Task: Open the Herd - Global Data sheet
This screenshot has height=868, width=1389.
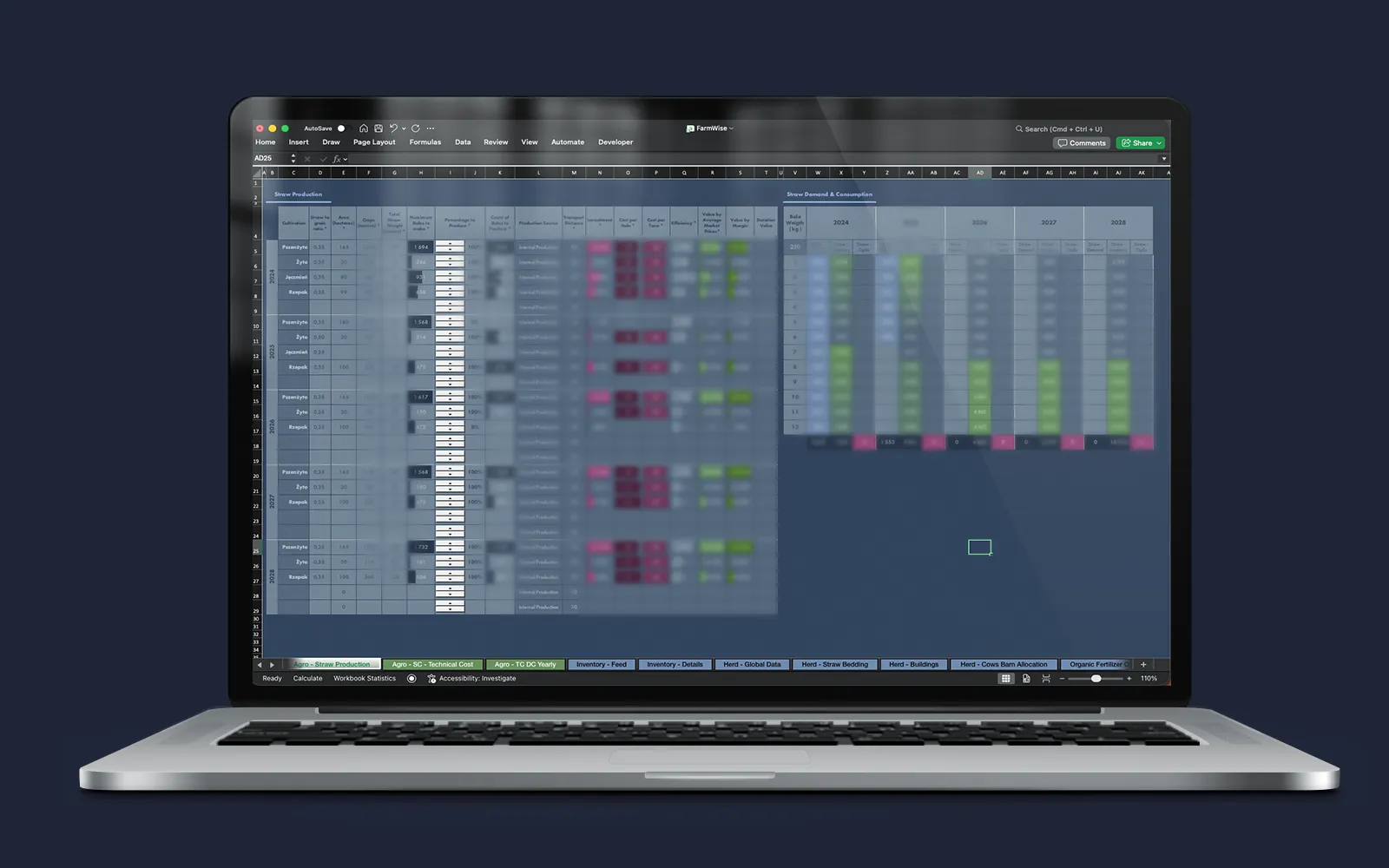Action: click(x=752, y=664)
